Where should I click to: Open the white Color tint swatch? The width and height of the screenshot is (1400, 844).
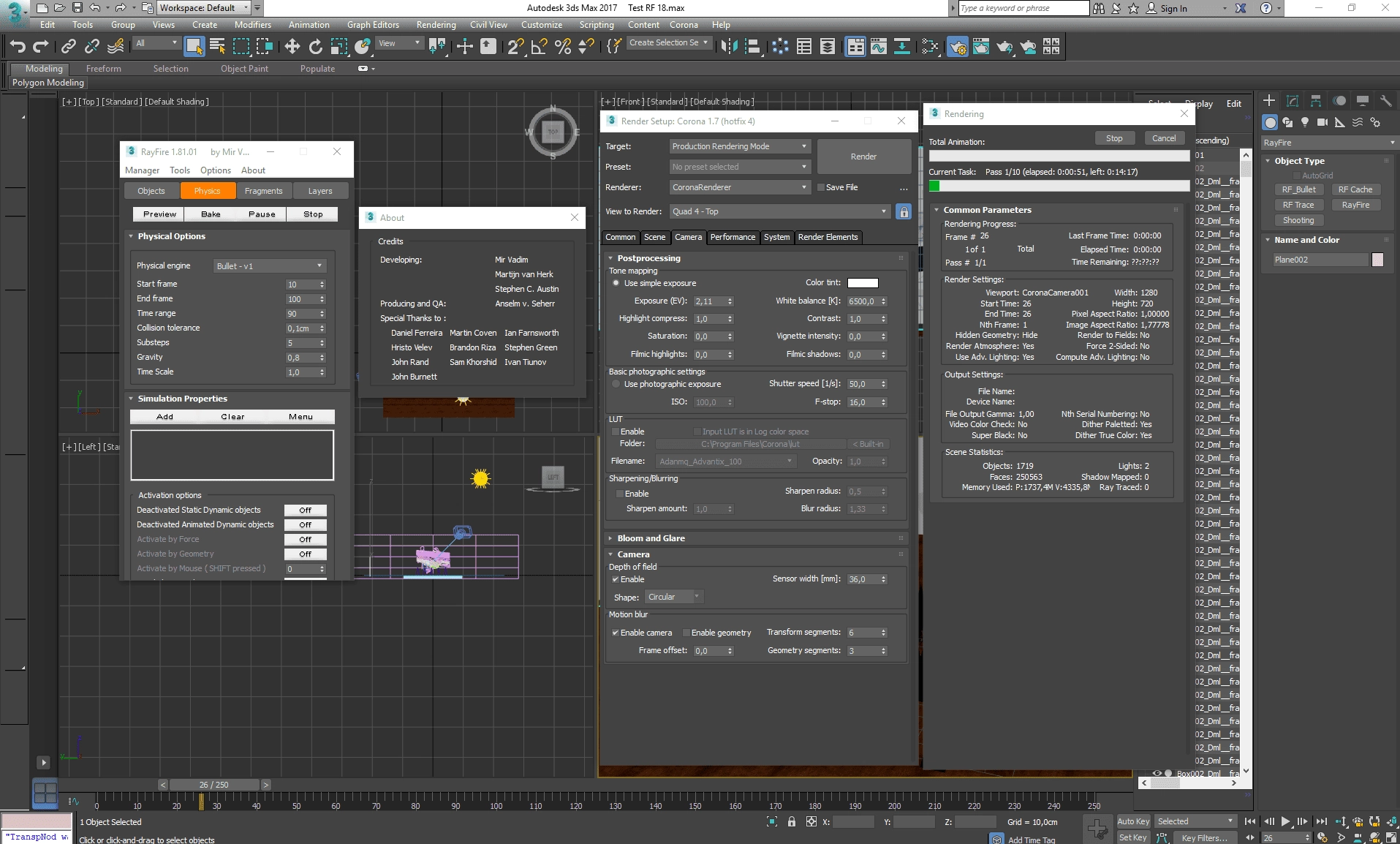click(x=863, y=283)
